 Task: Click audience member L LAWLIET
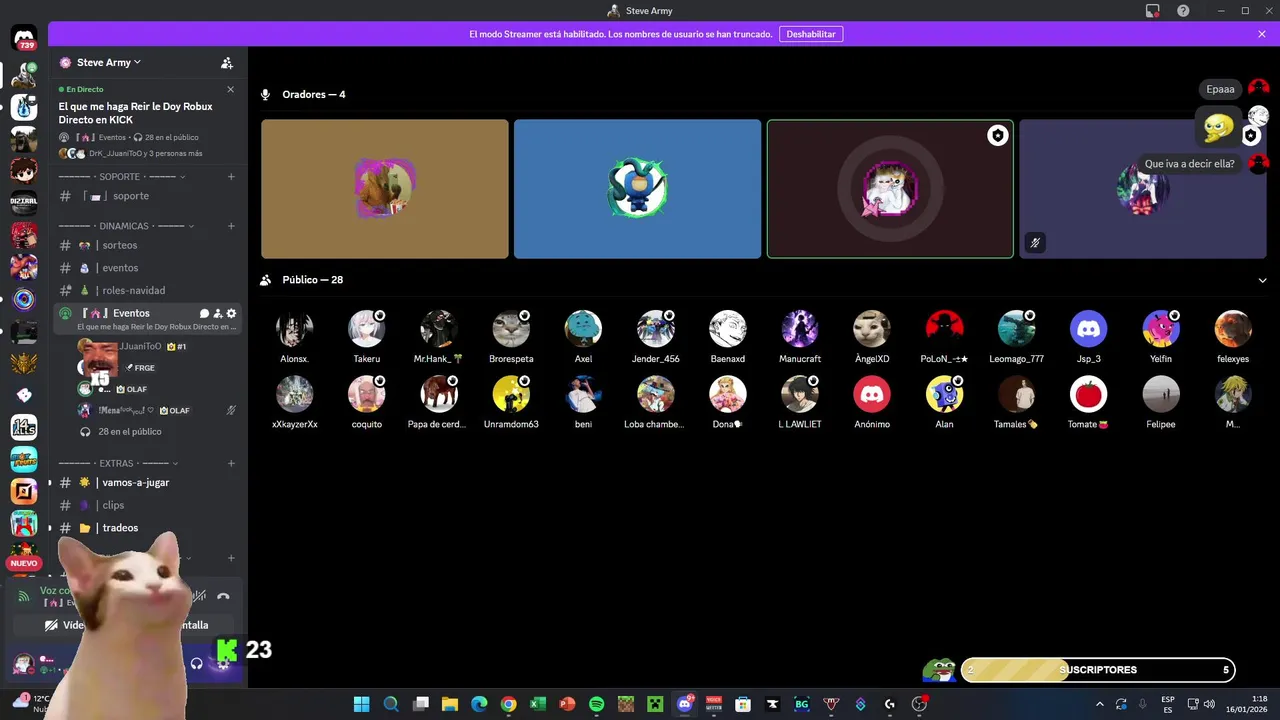click(800, 403)
